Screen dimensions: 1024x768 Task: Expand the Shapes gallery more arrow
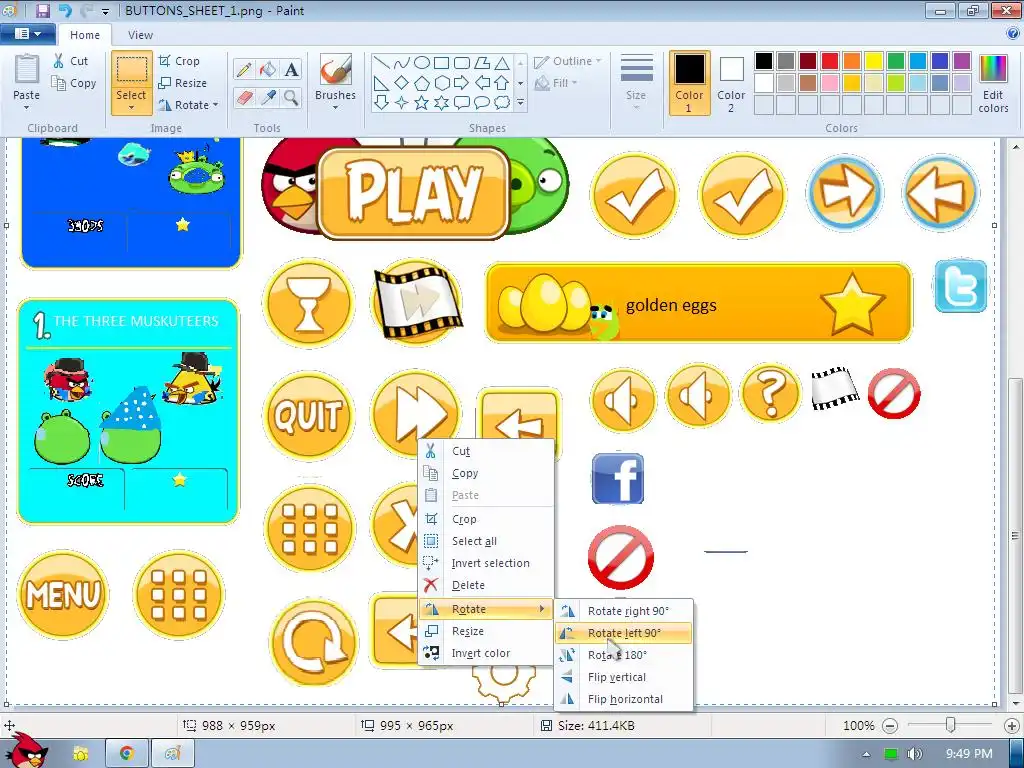coord(520,103)
